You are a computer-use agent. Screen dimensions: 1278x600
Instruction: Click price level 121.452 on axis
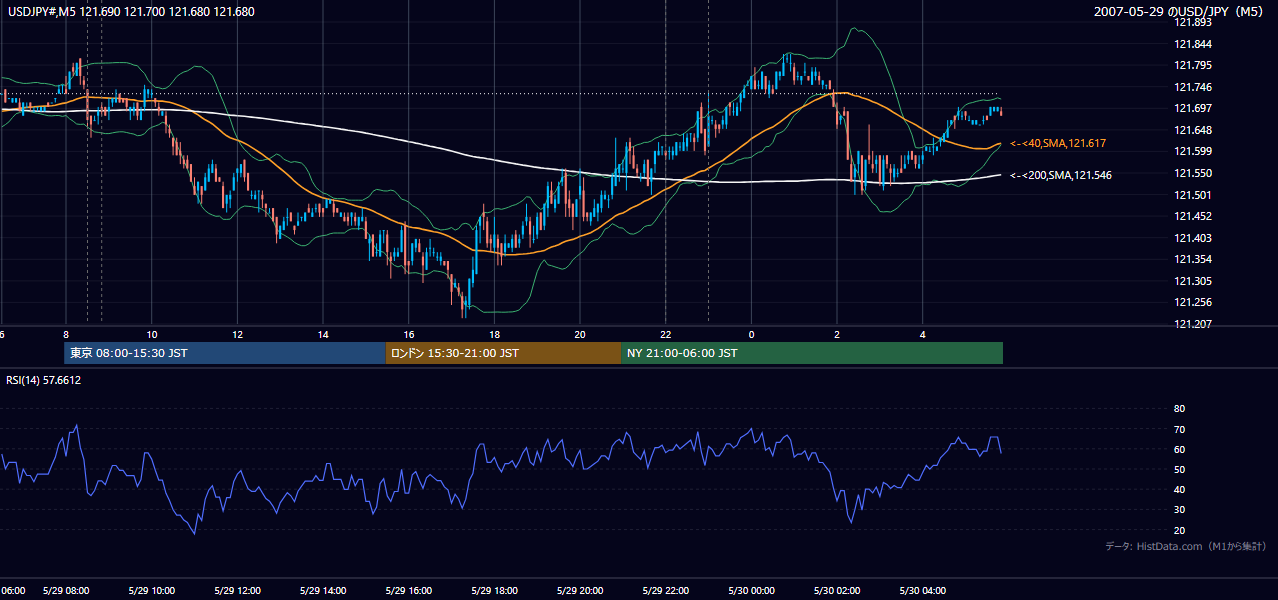pyautogui.click(x=1192, y=216)
